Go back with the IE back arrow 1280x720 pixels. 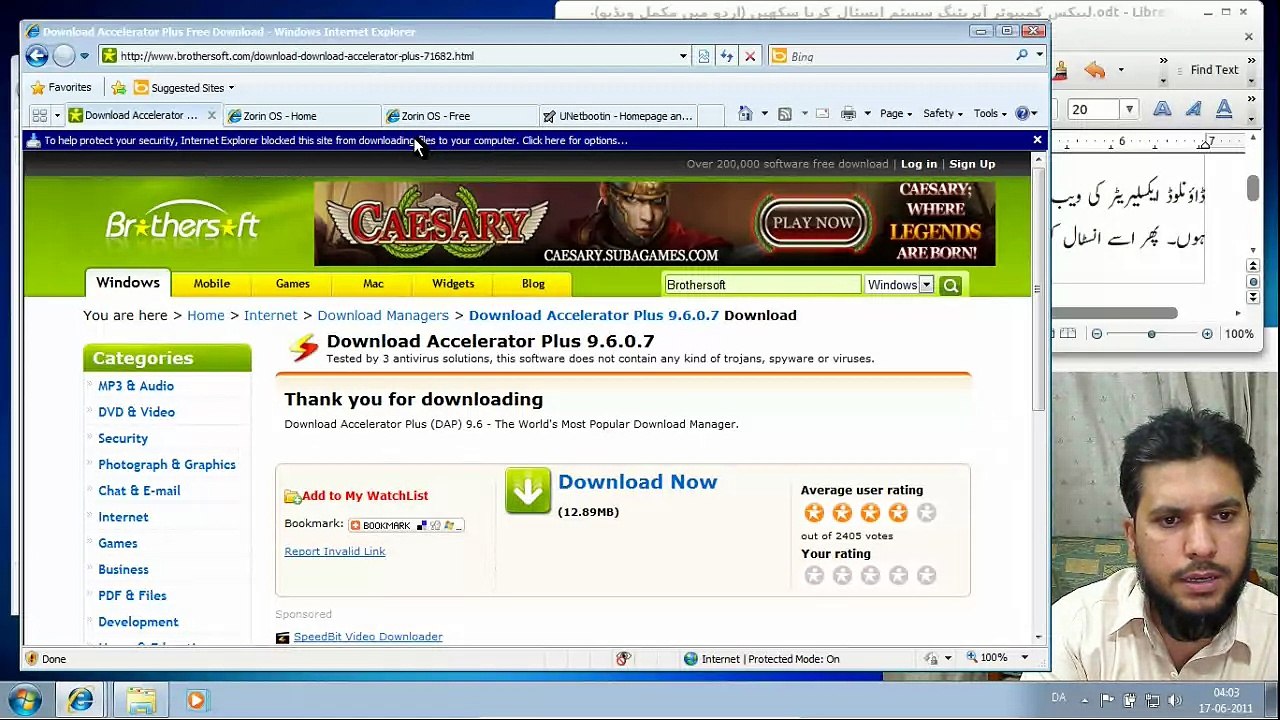click(x=37, y=56)
